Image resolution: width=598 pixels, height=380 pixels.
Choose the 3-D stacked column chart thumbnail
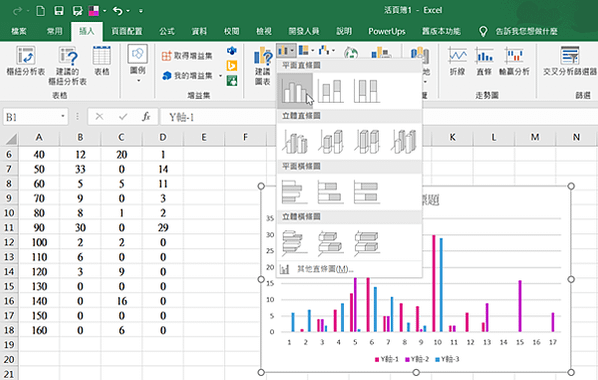(x=331, y=141)
